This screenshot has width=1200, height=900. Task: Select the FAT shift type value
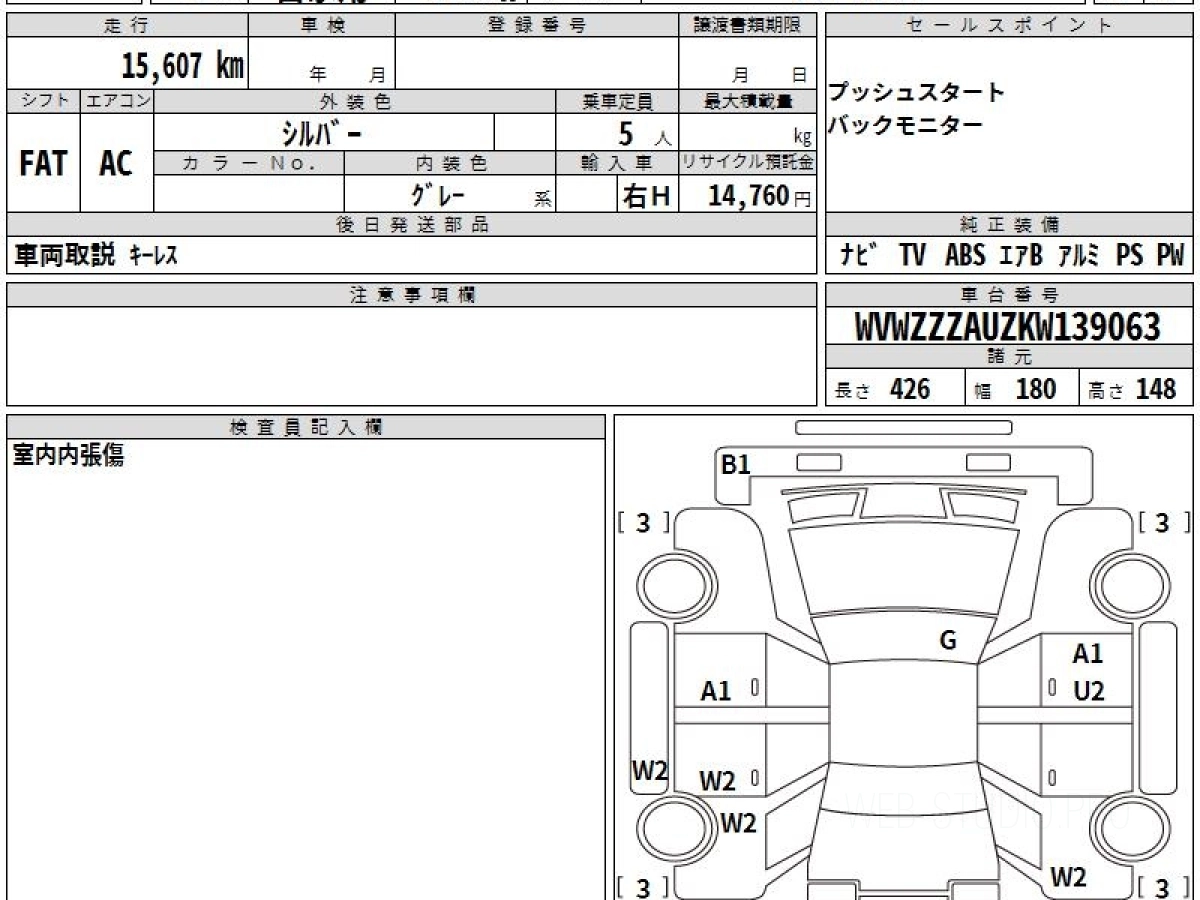point(43,163)
